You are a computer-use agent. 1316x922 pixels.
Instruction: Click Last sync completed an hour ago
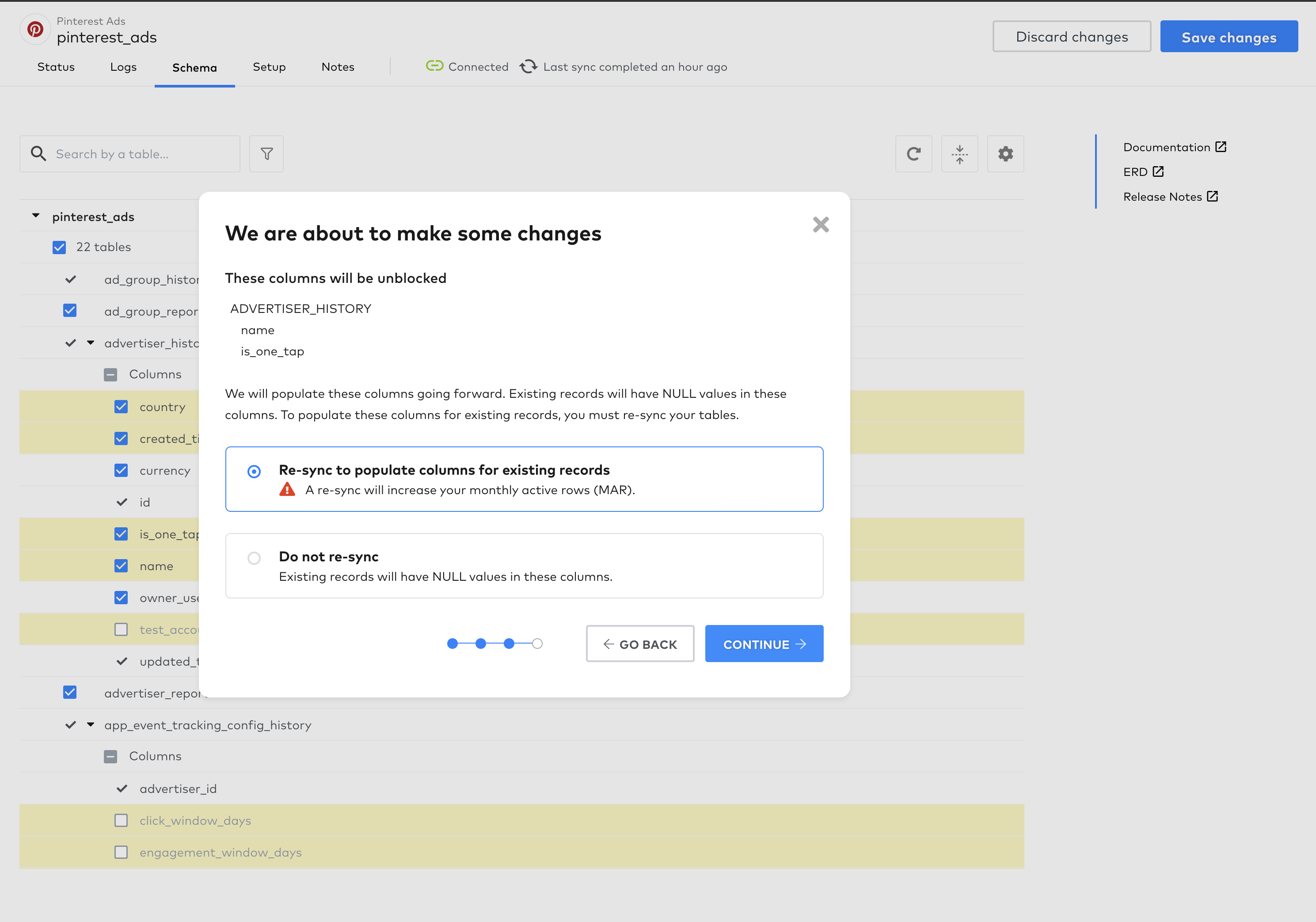pyautogui.click(x=635, y=66)
